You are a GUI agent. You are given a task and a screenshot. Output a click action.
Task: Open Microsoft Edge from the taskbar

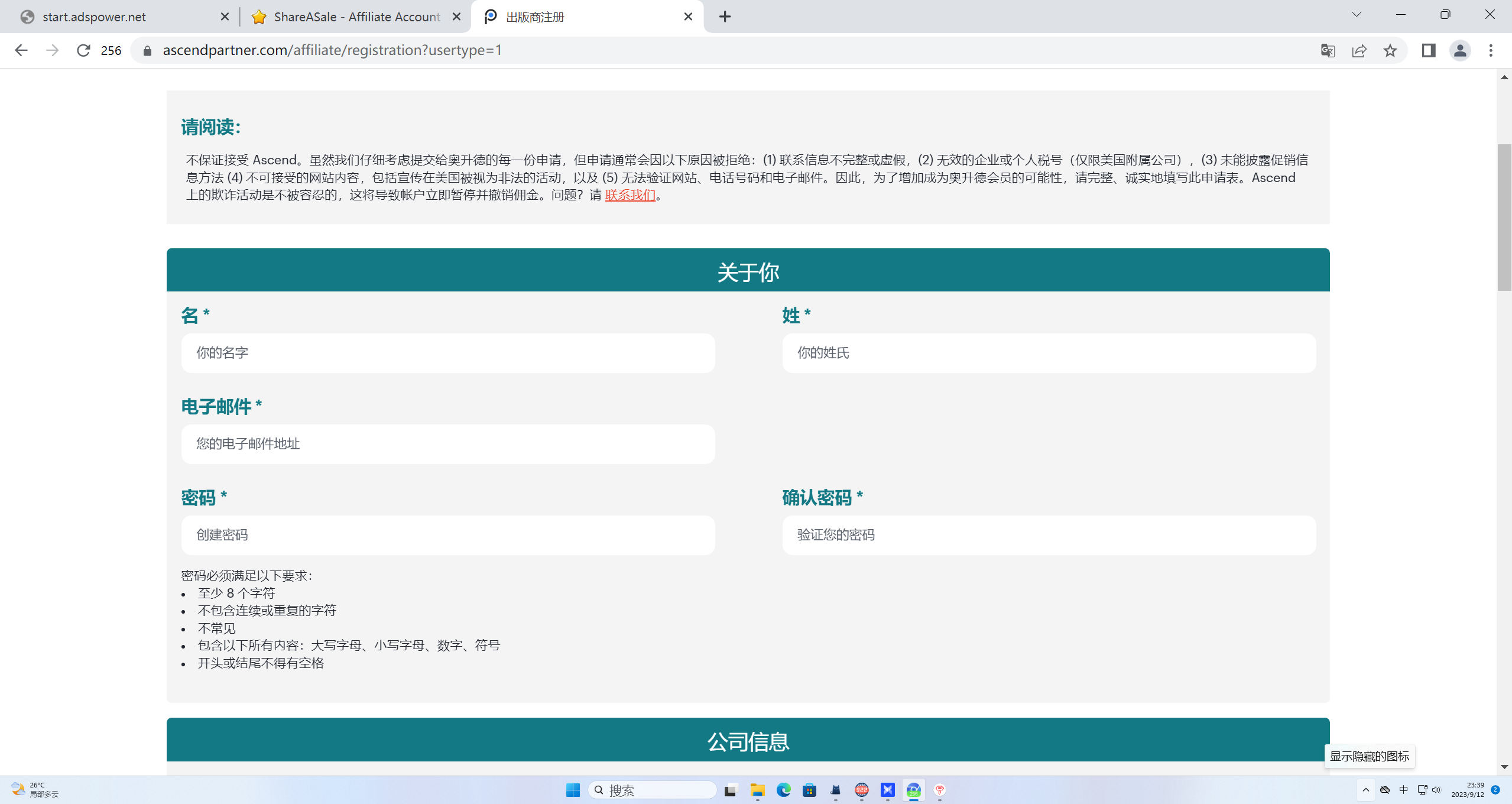783,790
